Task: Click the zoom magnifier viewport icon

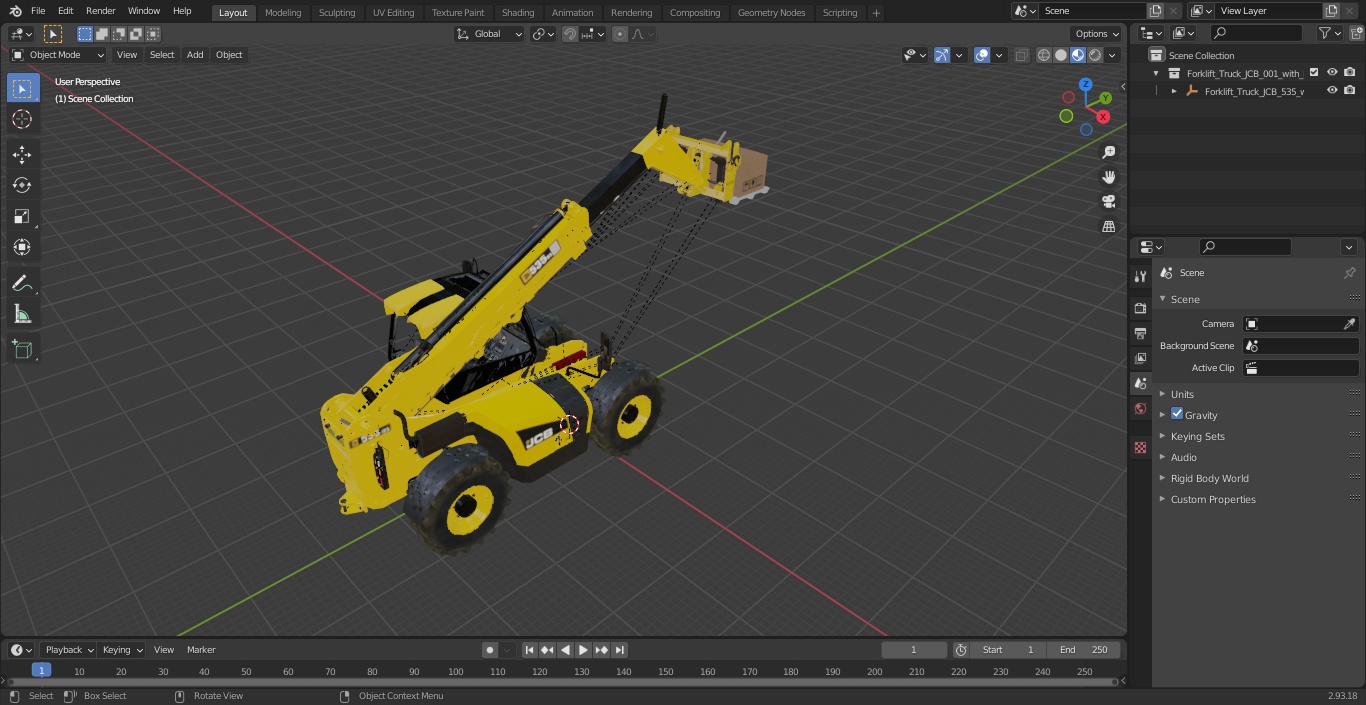Action: tap(1108, 152)
